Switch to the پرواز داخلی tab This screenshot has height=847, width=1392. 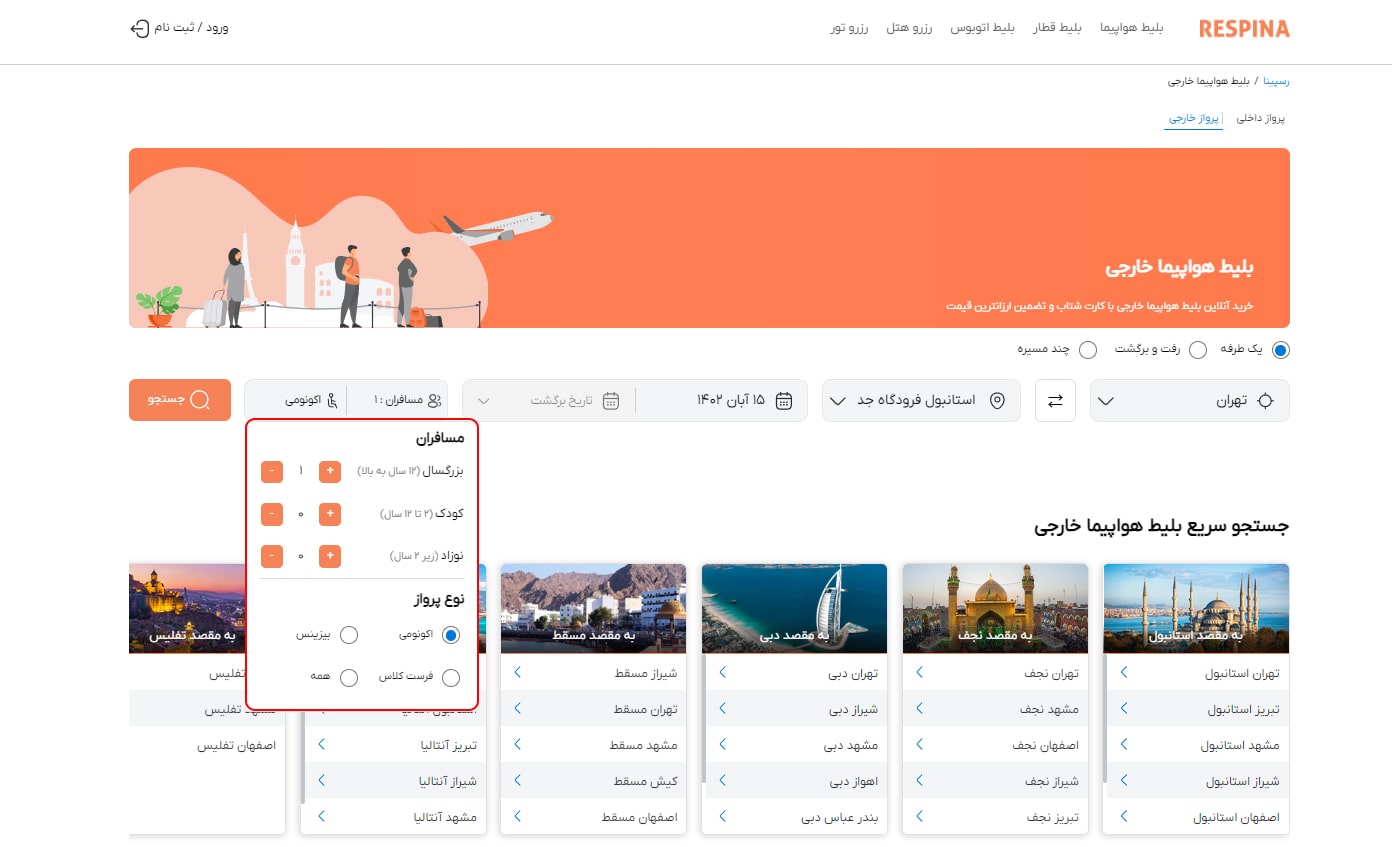coord(1259,117)
